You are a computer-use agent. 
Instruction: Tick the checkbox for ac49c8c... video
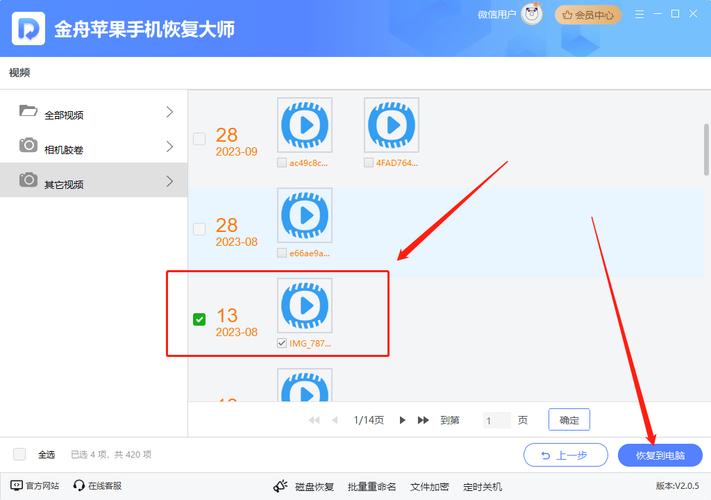coord(282,162)
